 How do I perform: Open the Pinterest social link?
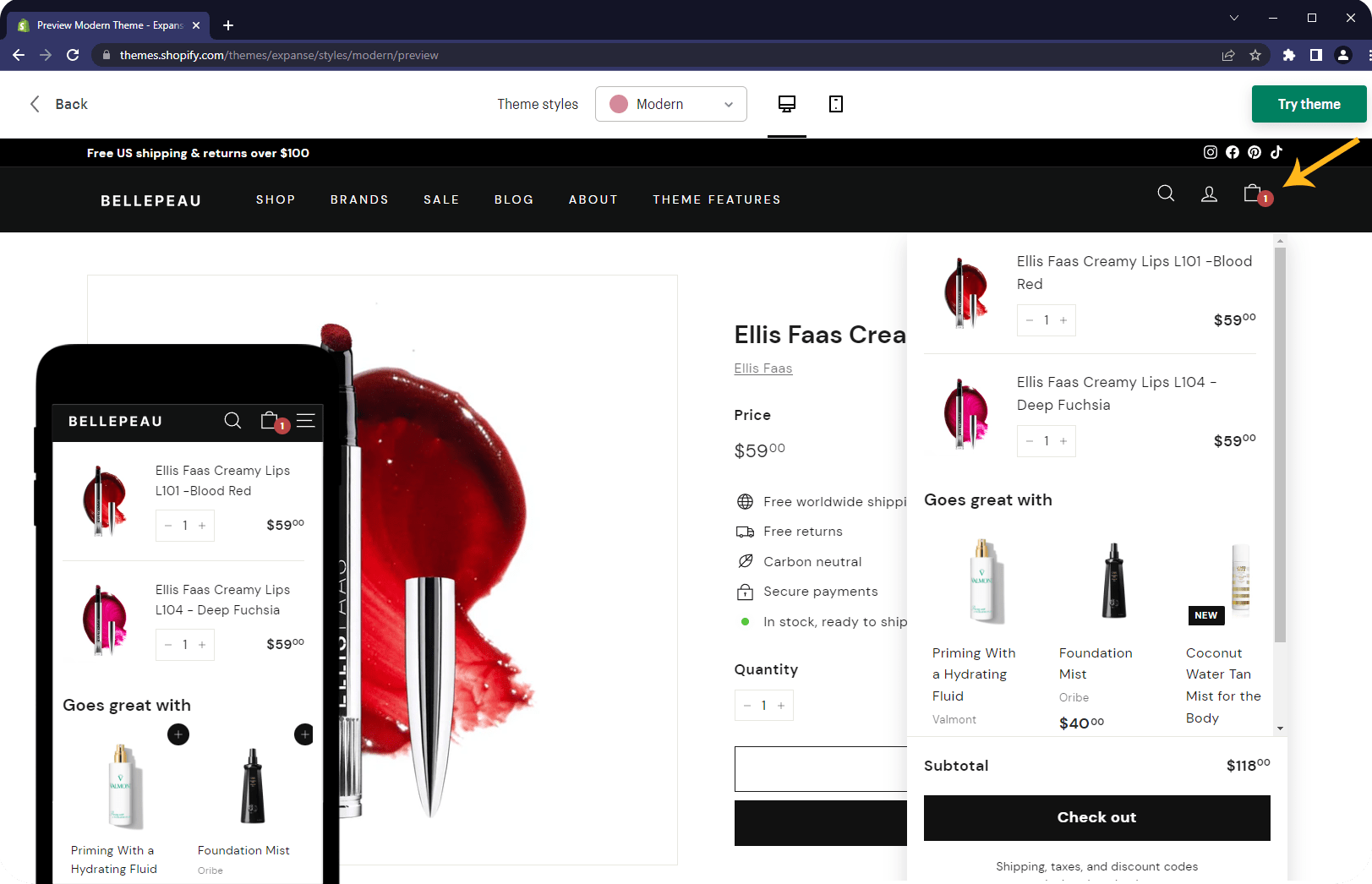pos(1254,152)
